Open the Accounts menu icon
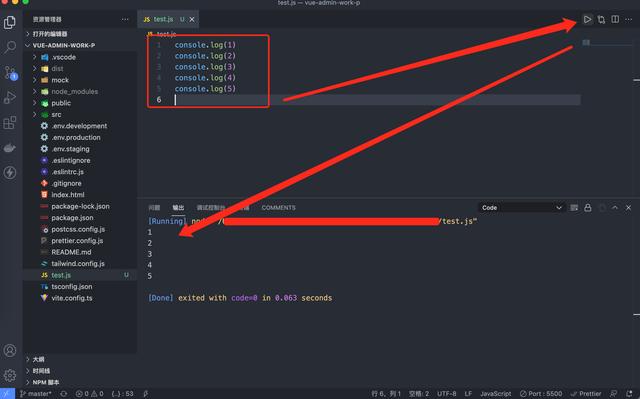The image size is (640, 399). point(10,350)
